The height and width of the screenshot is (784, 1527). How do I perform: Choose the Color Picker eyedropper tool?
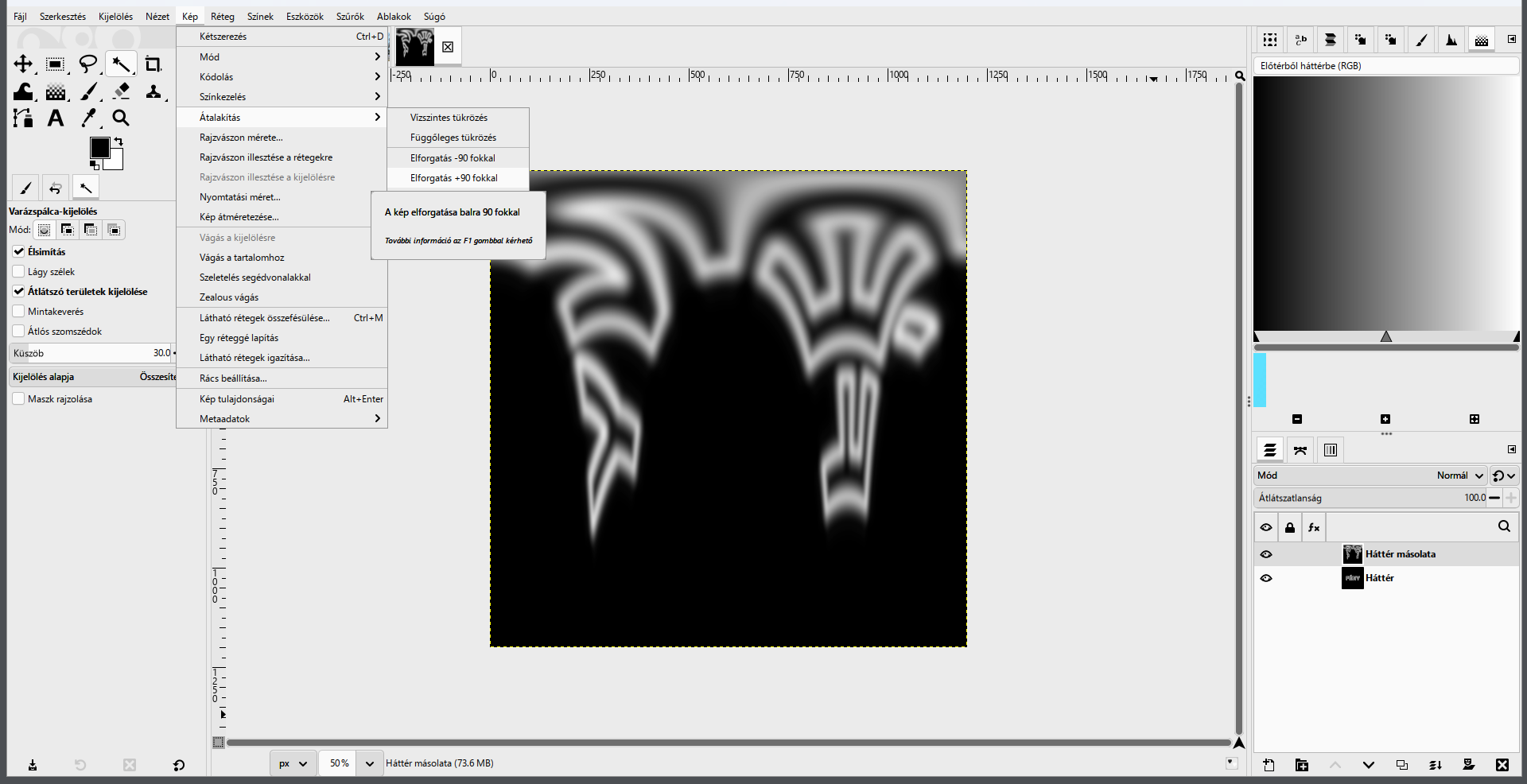tap(88, 118)
